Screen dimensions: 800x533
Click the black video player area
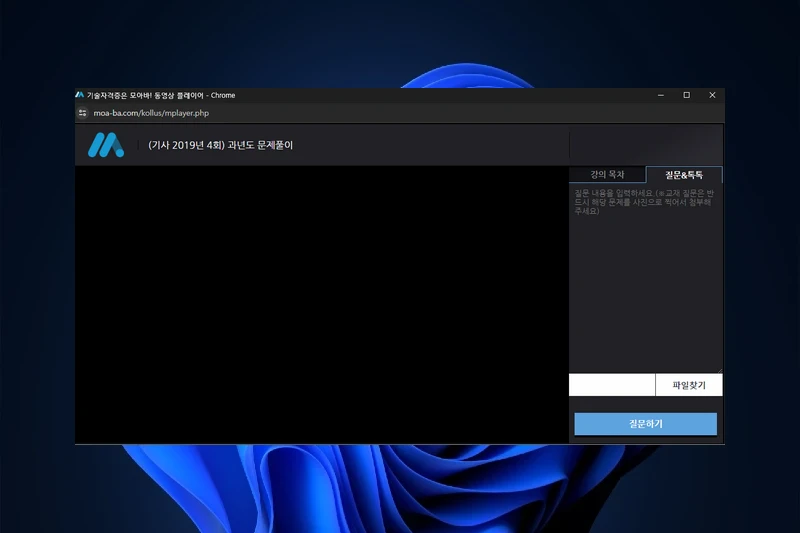(x=322, y=304)
